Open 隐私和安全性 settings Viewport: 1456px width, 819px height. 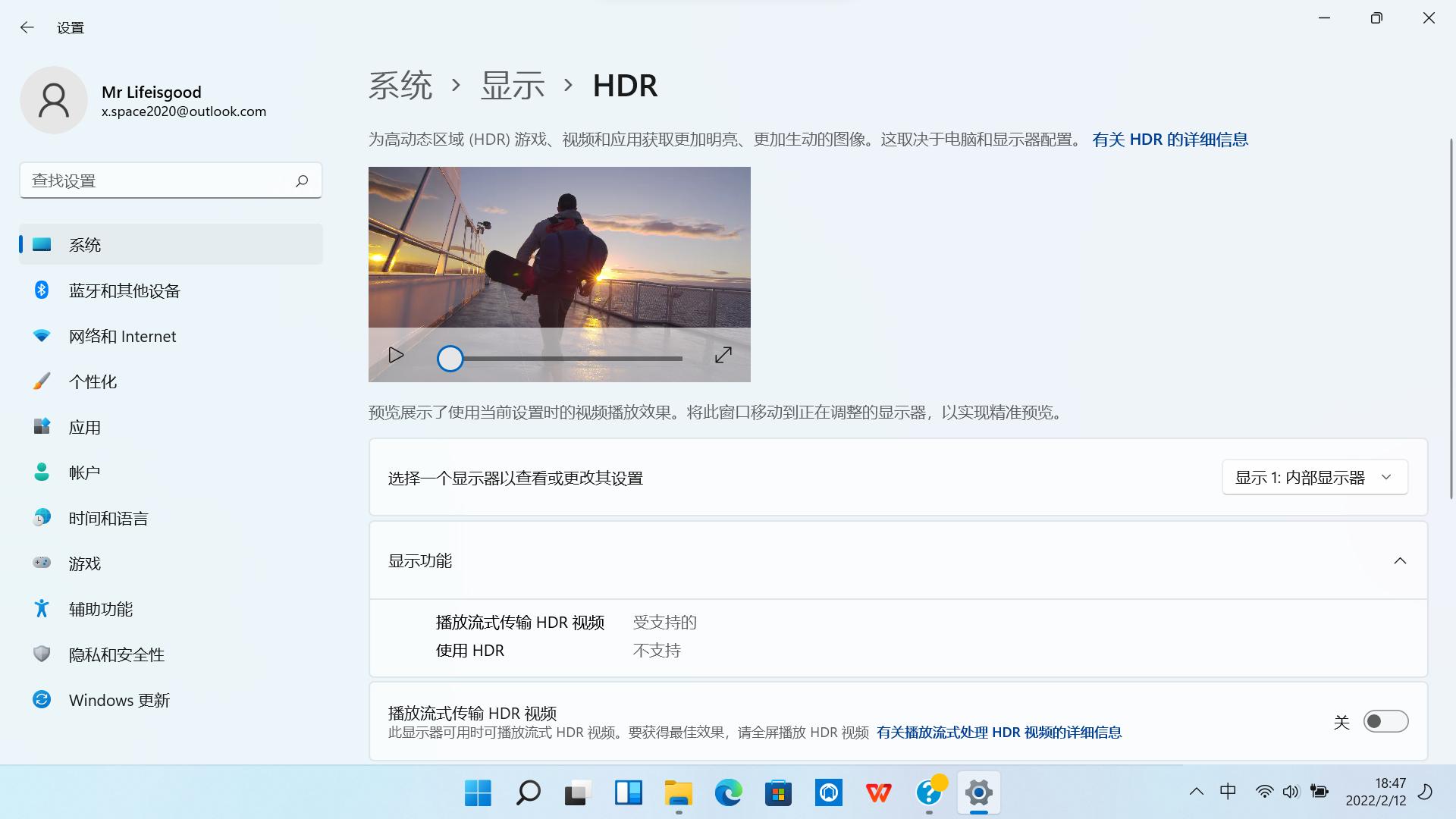click(x=116, y=654)
